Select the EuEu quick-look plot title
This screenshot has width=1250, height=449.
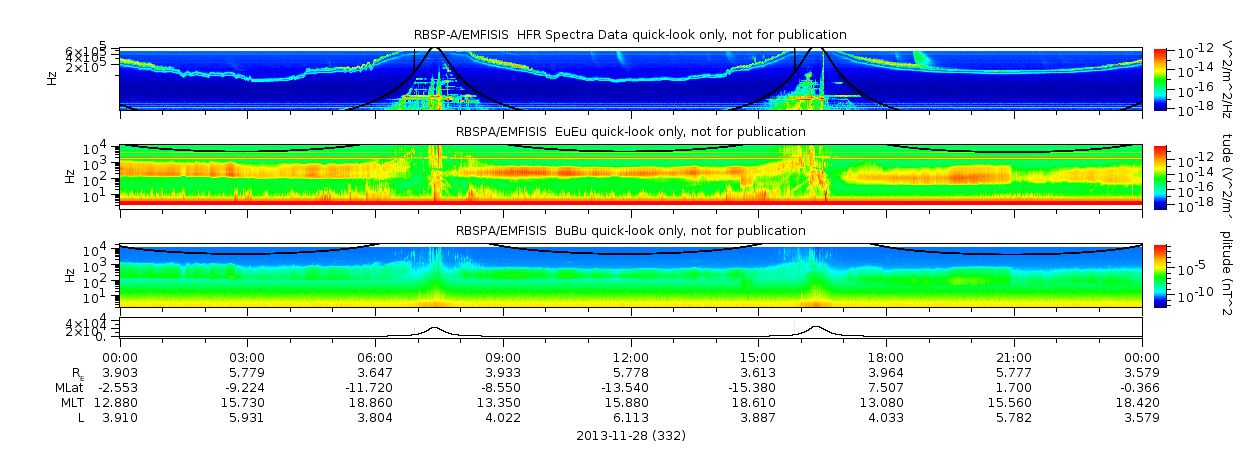click(x=630, y=132)
